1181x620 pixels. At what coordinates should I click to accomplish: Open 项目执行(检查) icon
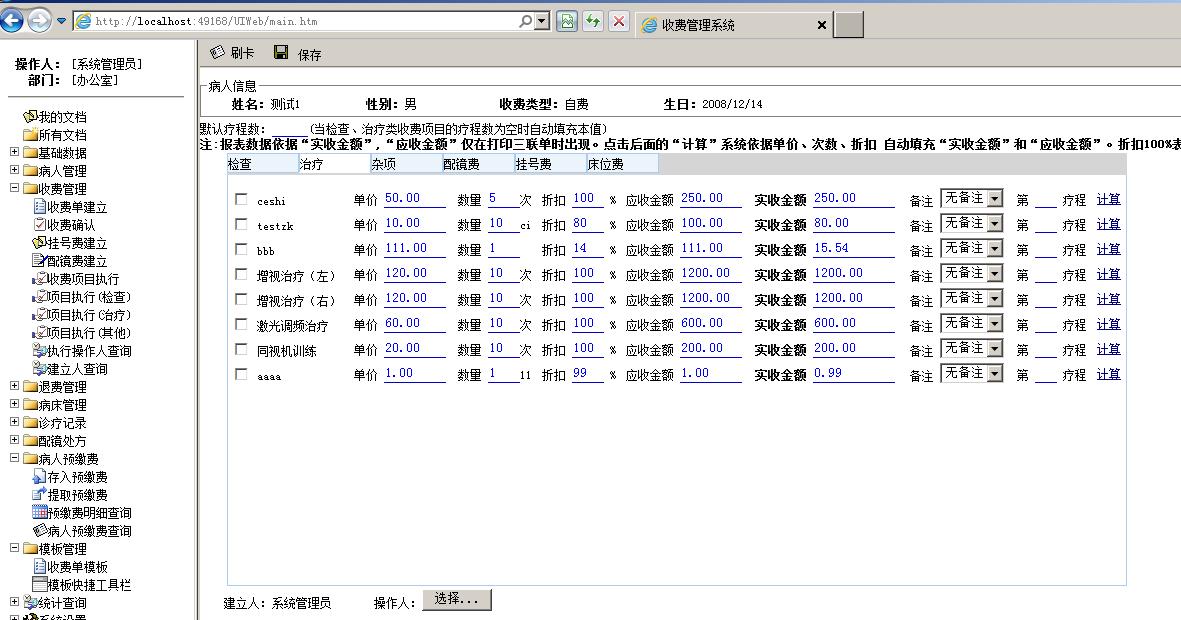[x=40, y=297]
